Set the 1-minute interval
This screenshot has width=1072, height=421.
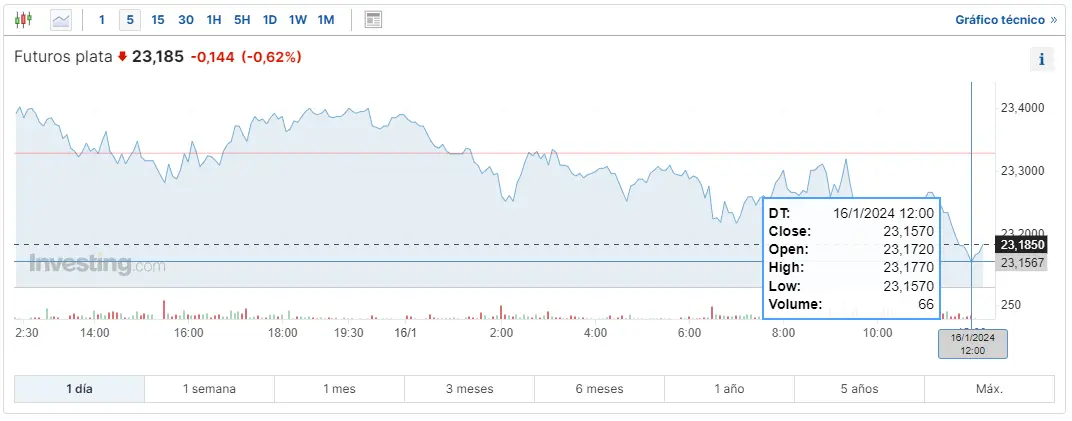[x=101, y=20]
